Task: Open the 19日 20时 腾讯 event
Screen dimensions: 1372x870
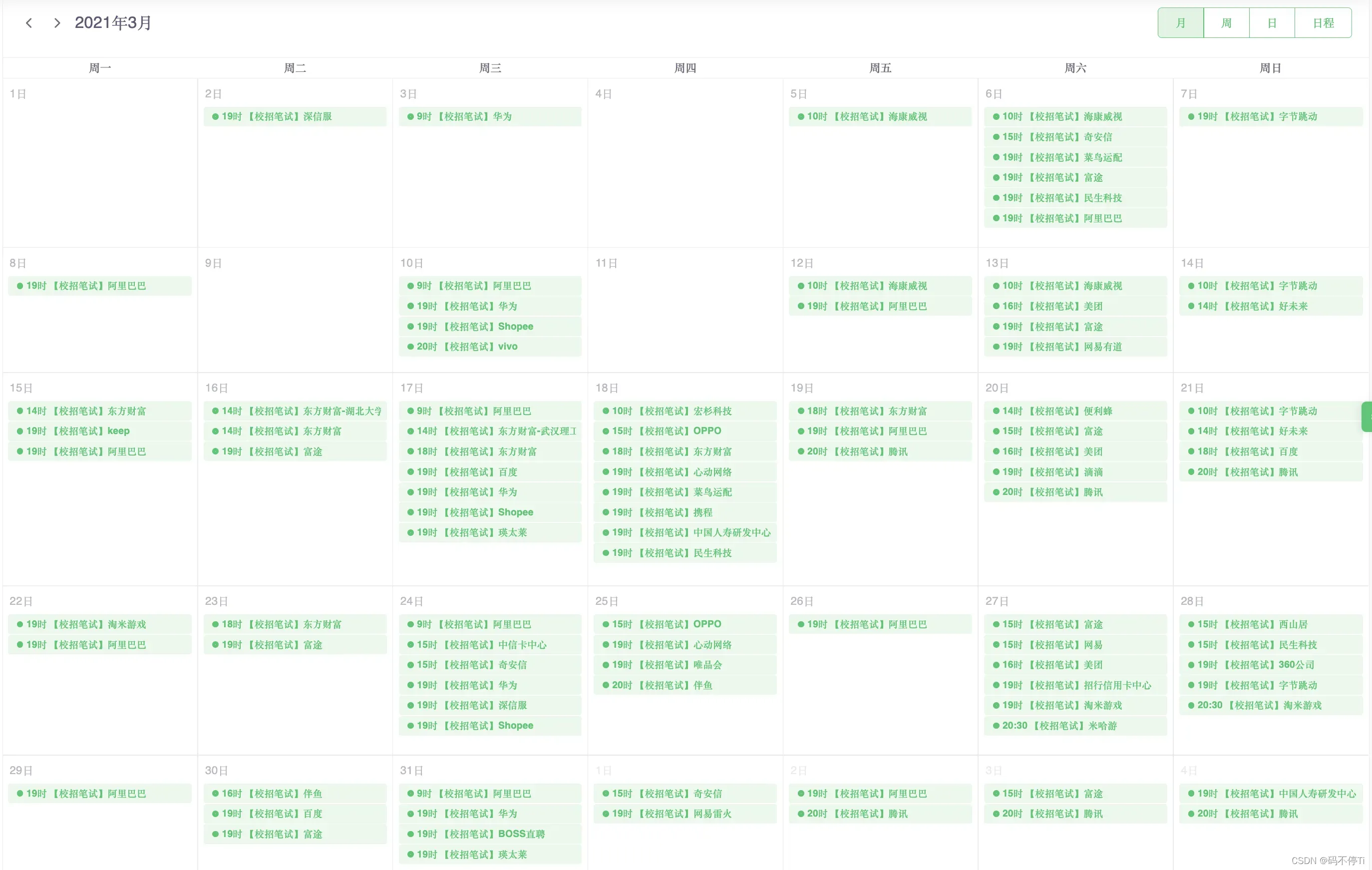Action: 880,451
